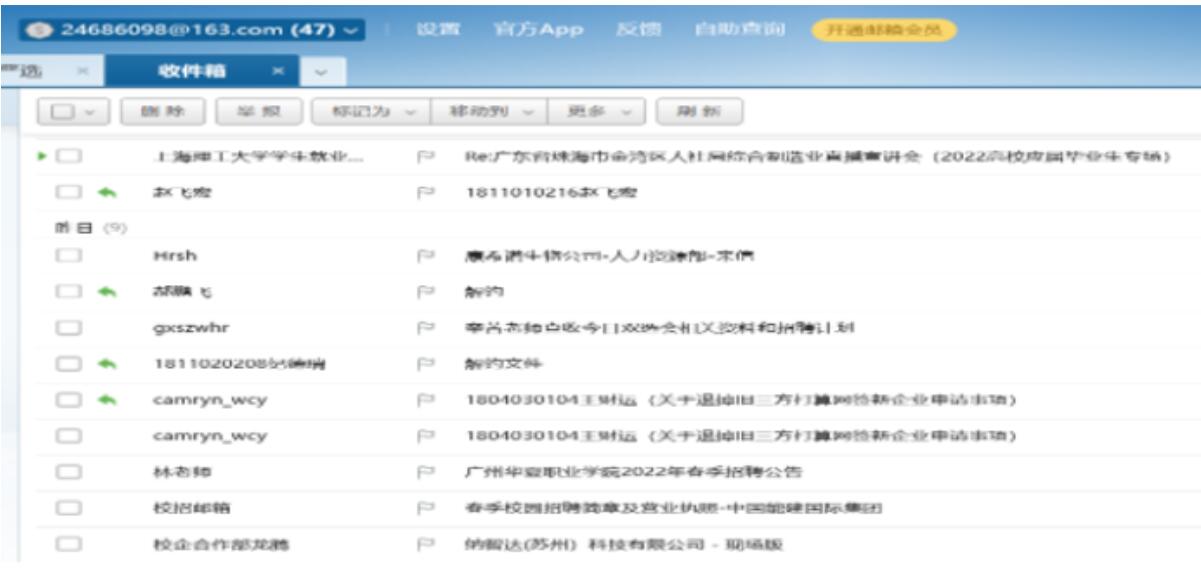Open the 24686098@163.com account dropdown
This screenshot has width=1201, height=578.
pos(349,30)
